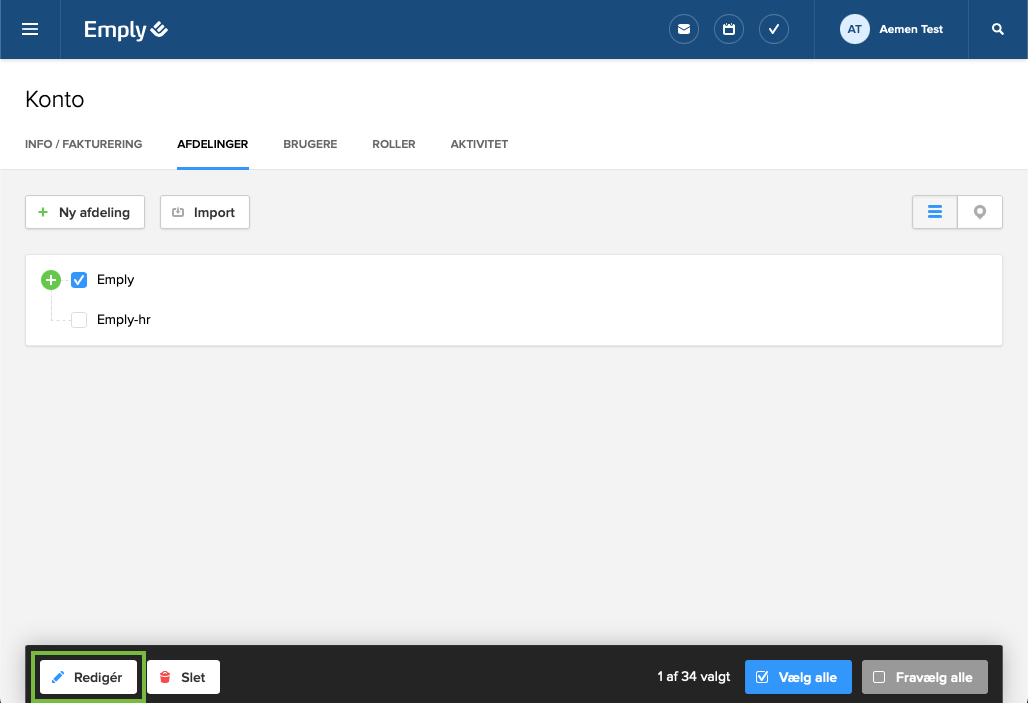Check the Emply-hr department checkbox

pyautogui.click(x=80, y=320)
